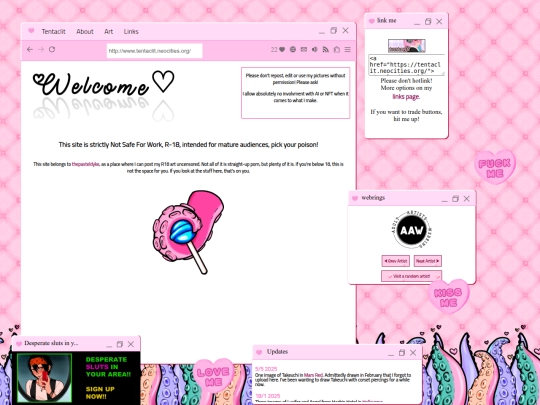This screenshot has width=540, height=405.
Task: Open the RSS feed icon
Action: [x=325, y=50]
